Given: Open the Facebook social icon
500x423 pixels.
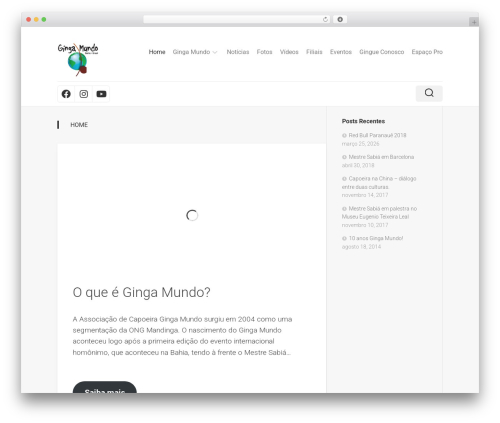Looking at the screenshot, I should 66,94.
